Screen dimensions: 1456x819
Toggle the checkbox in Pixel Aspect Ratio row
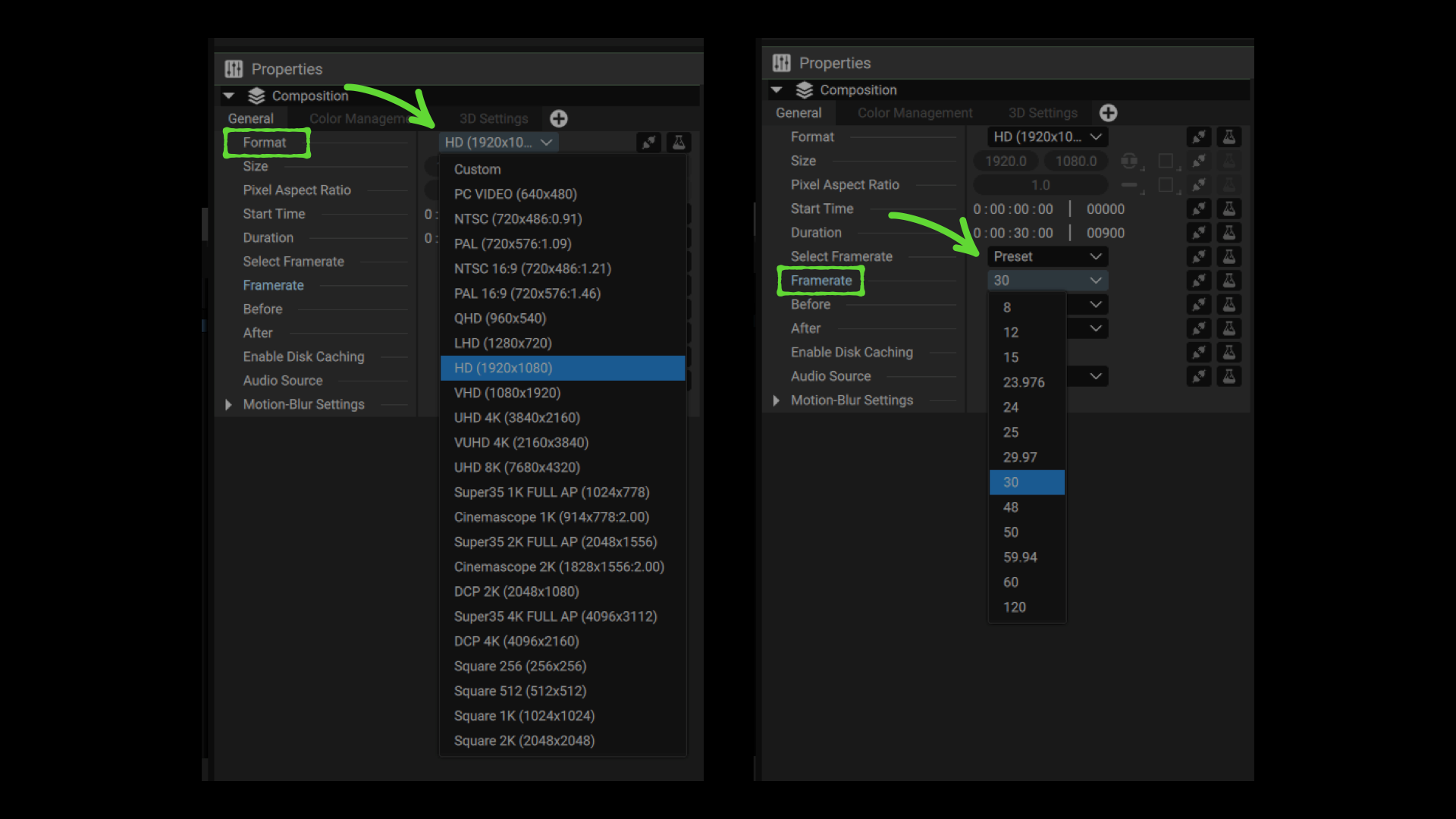point(1166,185)
